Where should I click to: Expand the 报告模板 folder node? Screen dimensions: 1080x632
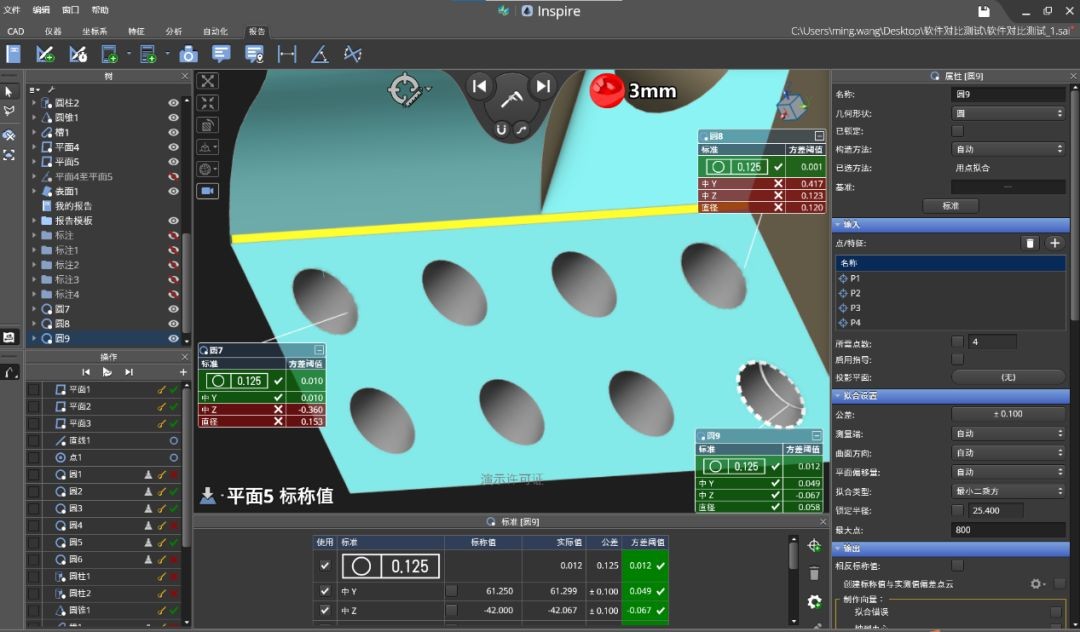pos(34,221)
